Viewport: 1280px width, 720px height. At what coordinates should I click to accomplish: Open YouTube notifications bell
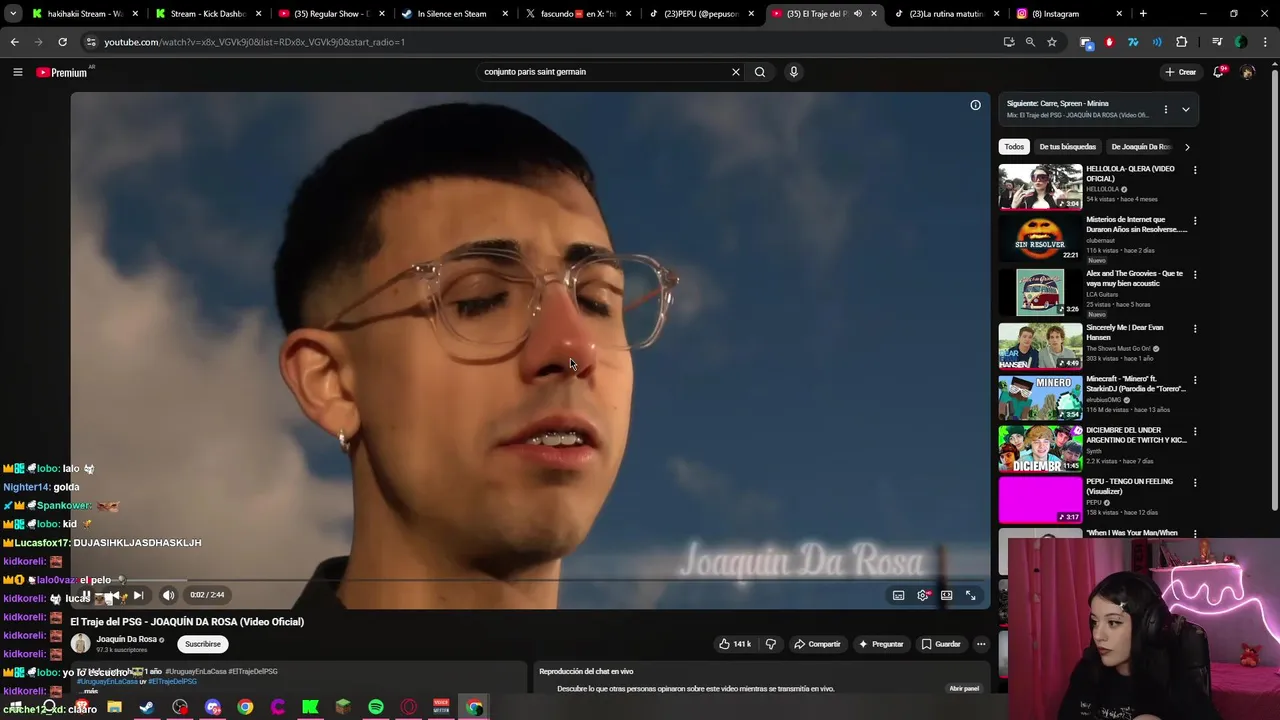1218,72
